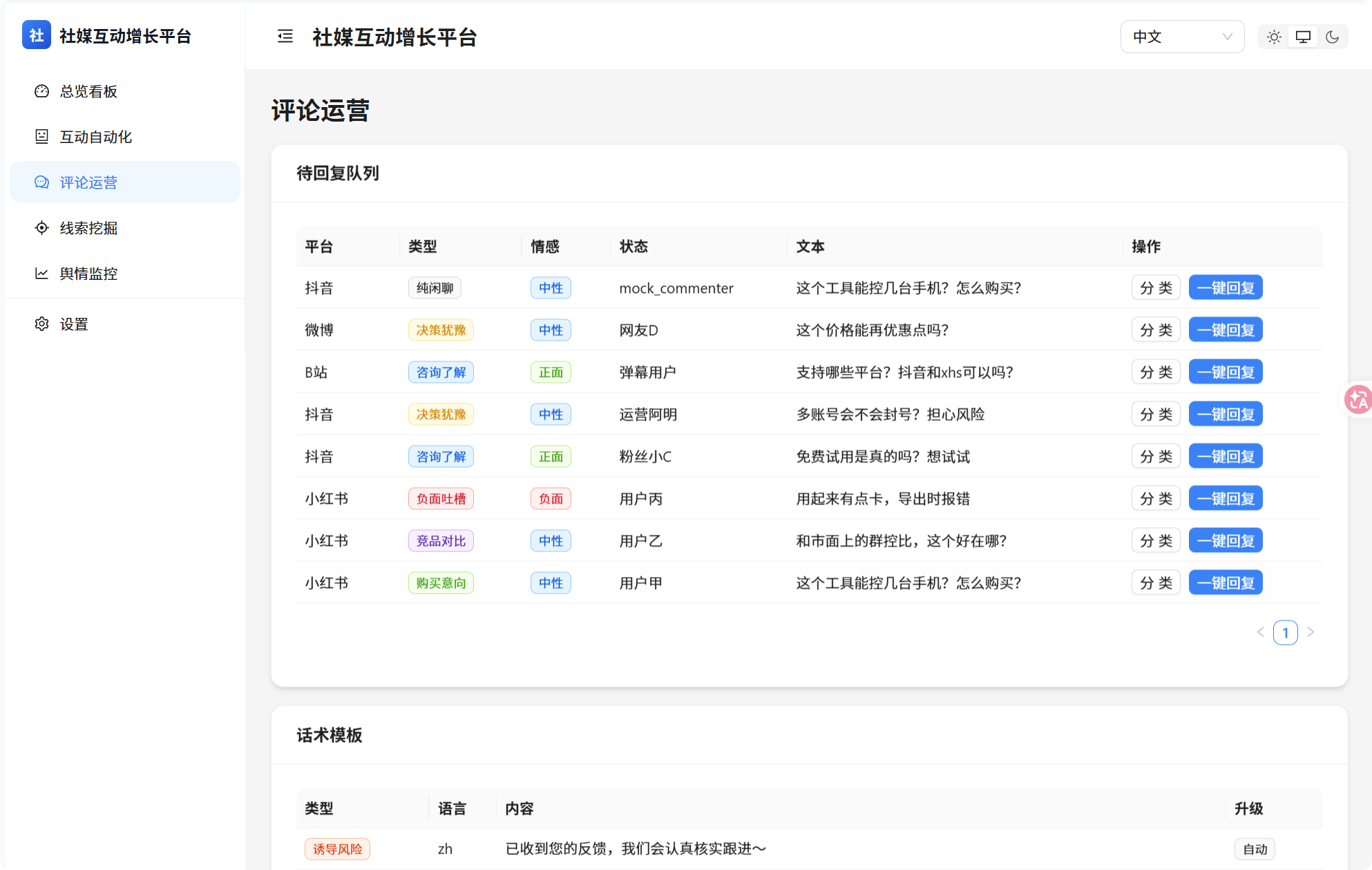
Task: Switch to dark theme moon icon
Action: click(x=1332, y=37)
